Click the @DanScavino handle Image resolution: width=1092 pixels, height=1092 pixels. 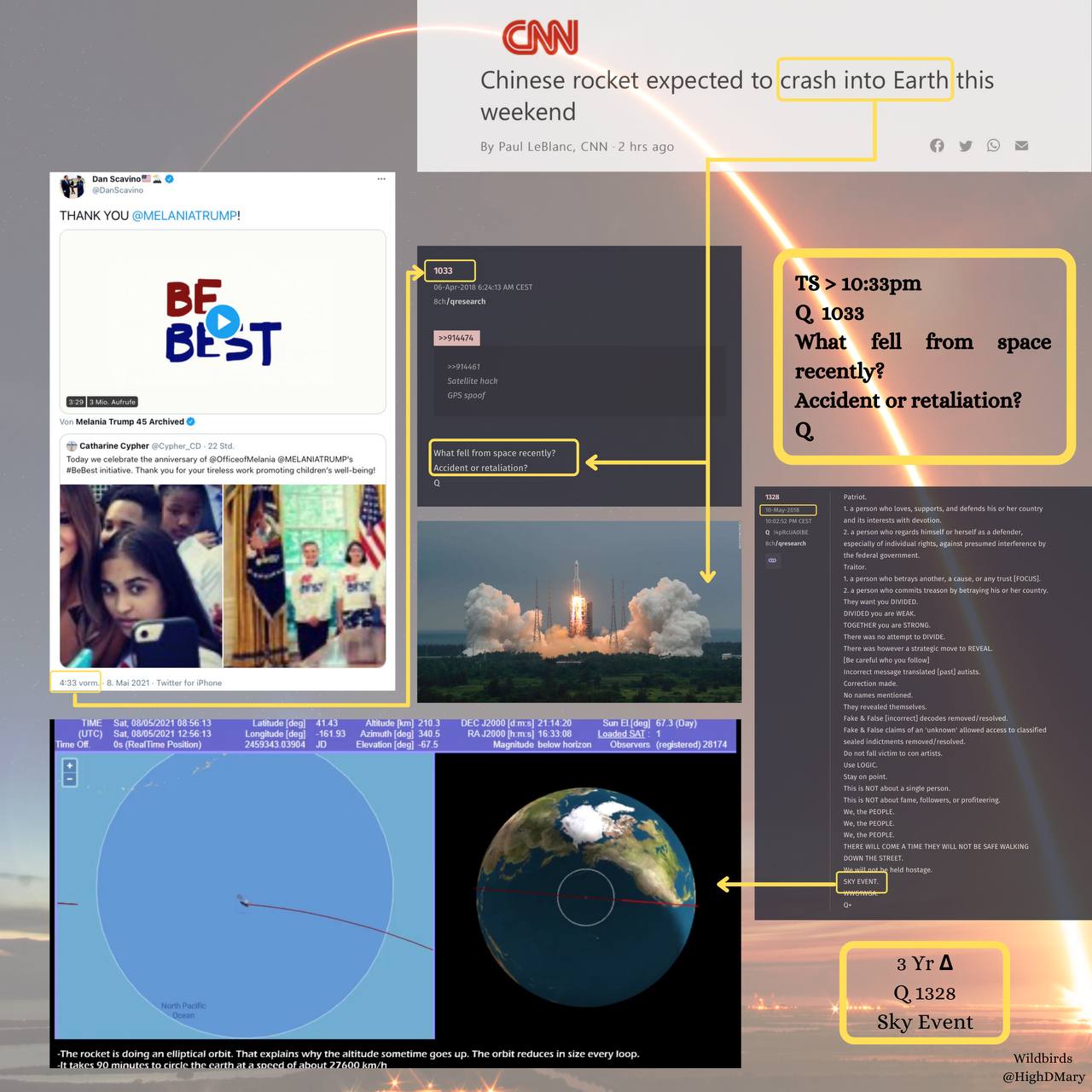coord(118,190)
